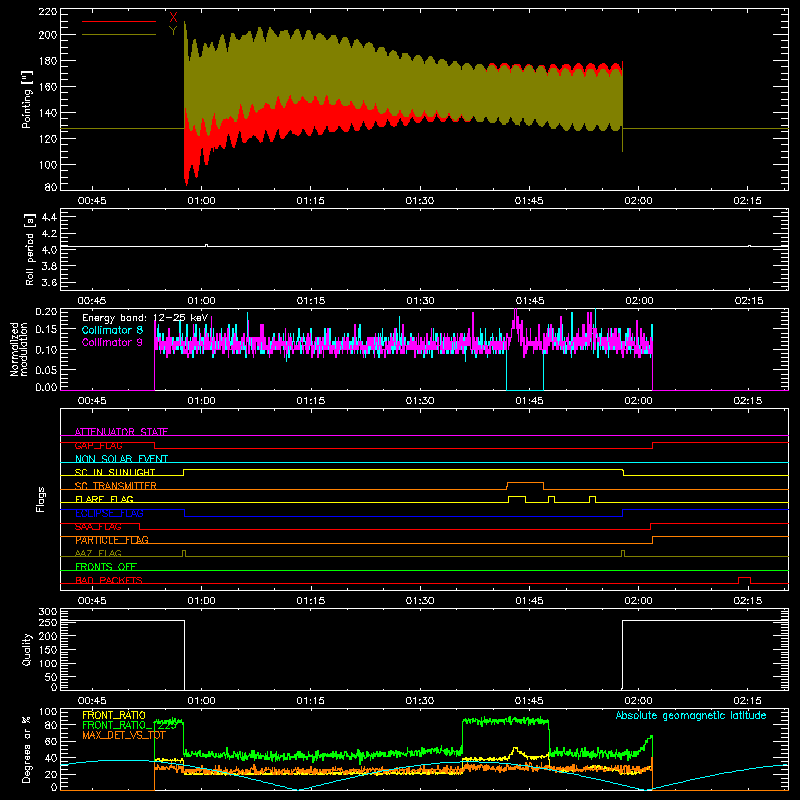
Task: Select the PARTICLE_FLAG label
Action: pyautogui.click(x=112, y=540)
